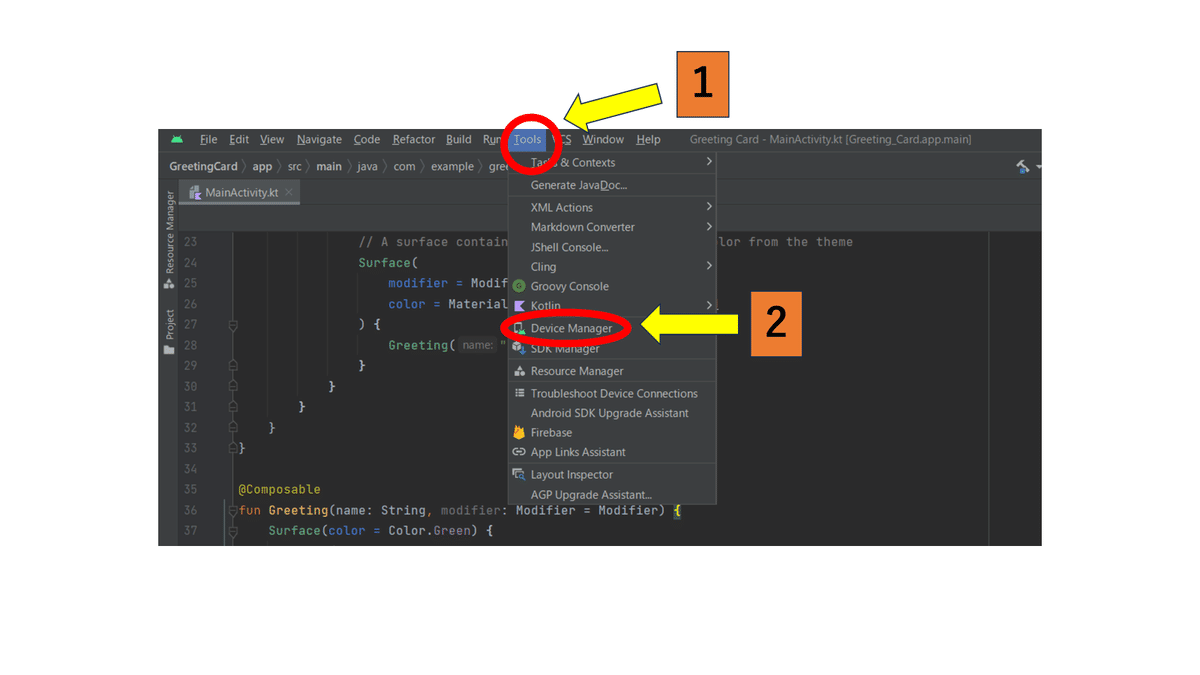The image size is (1200, 675).
Task: Click the fold marker at line 27
Action: click(x=233, y=325)
